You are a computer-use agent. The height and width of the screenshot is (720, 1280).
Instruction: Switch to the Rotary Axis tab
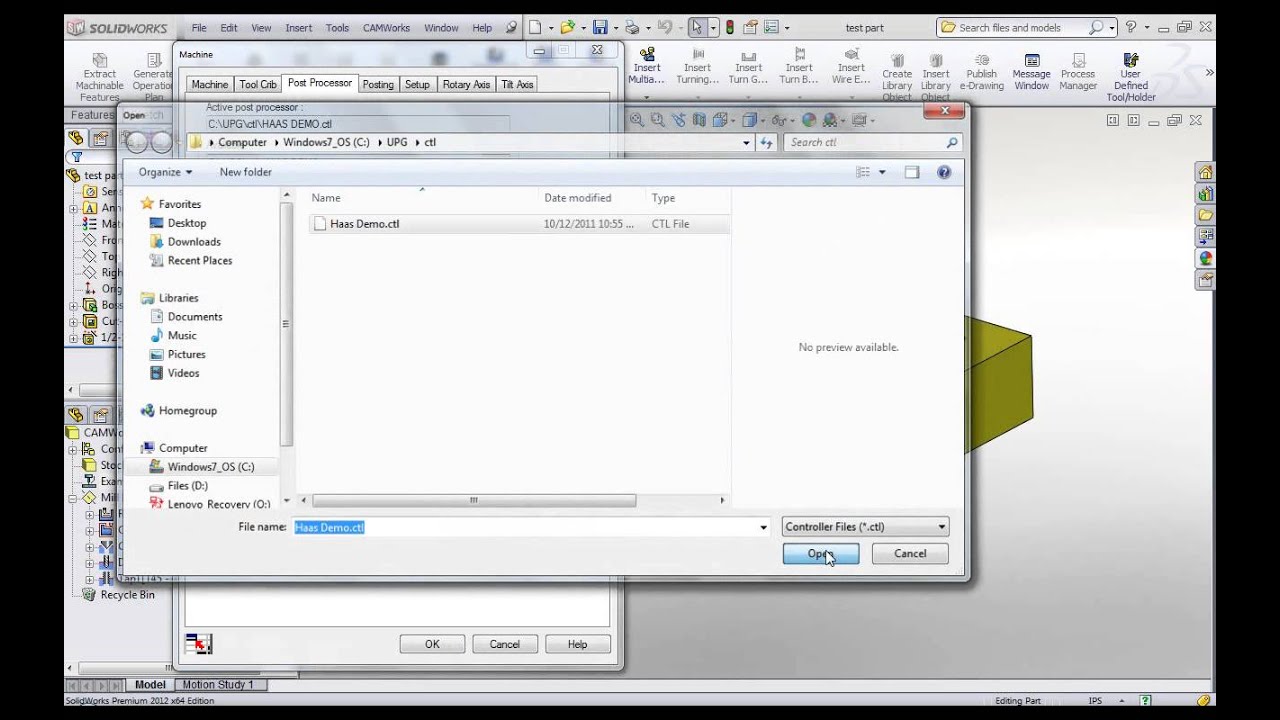(466, 85)
